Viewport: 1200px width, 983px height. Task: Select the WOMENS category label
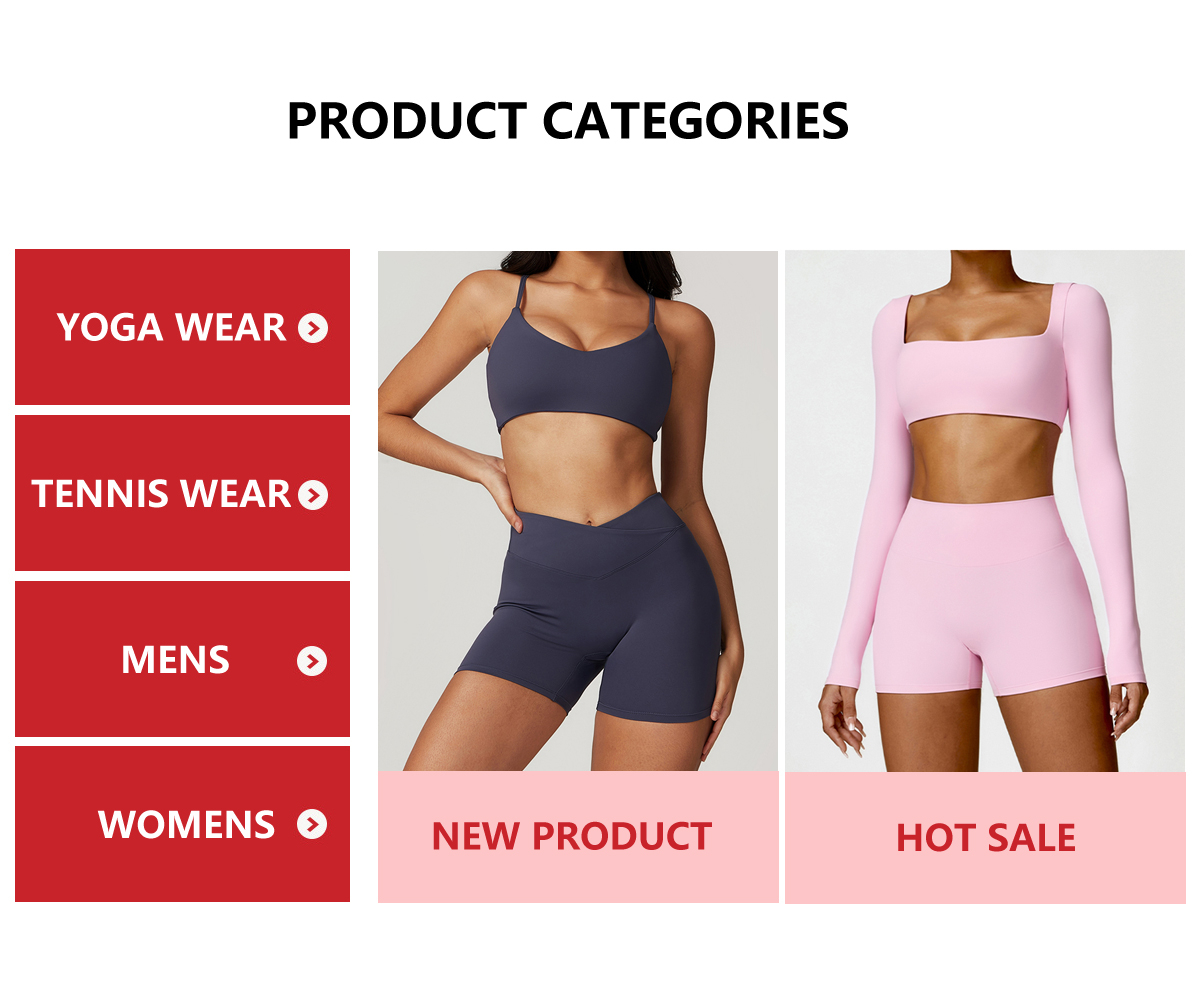pyautogui.click(x=186, y=825)
